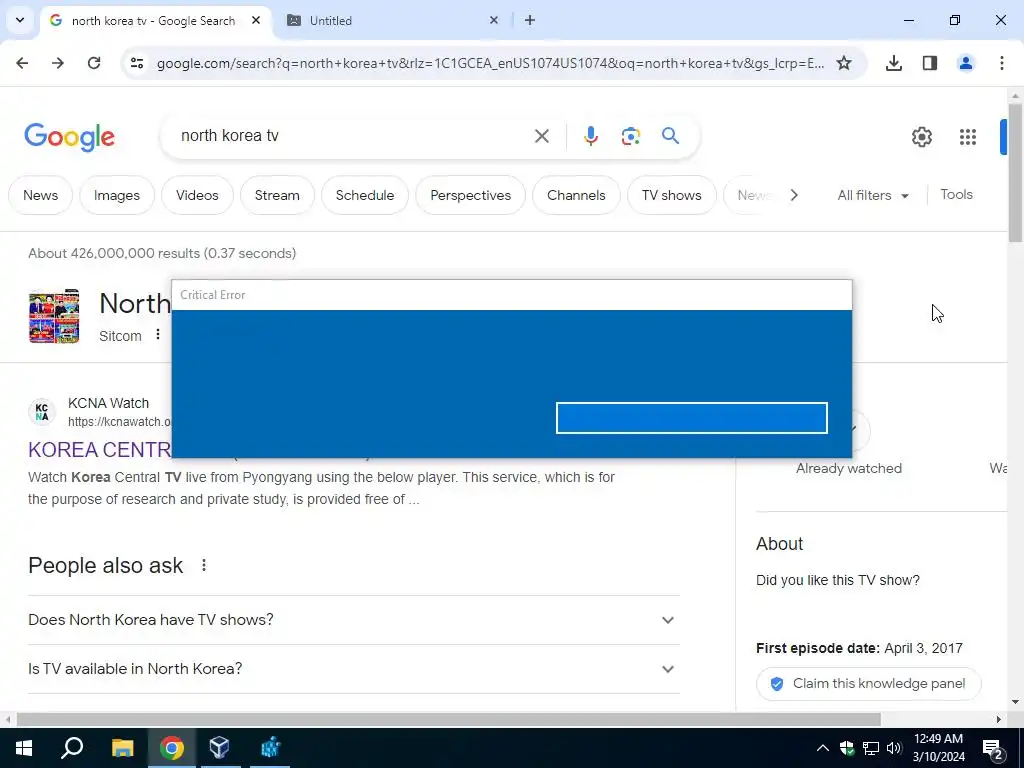Image resolution: width=1024 pixels, height=768 pixels.
Task: Open the KCNA Watch site favicon
Action: [x=42, y=412]
